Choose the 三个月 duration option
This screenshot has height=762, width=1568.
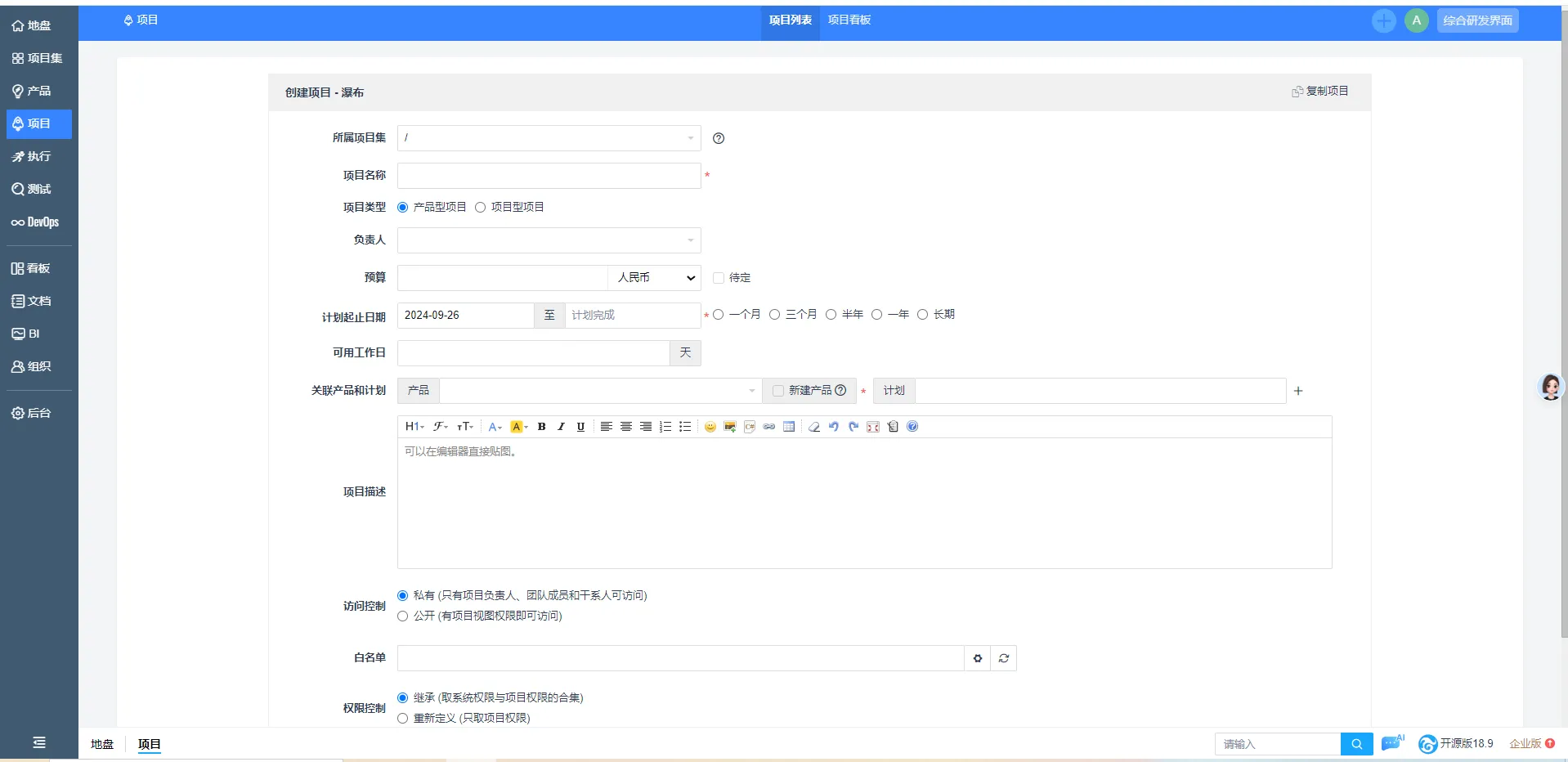point(775,315)
